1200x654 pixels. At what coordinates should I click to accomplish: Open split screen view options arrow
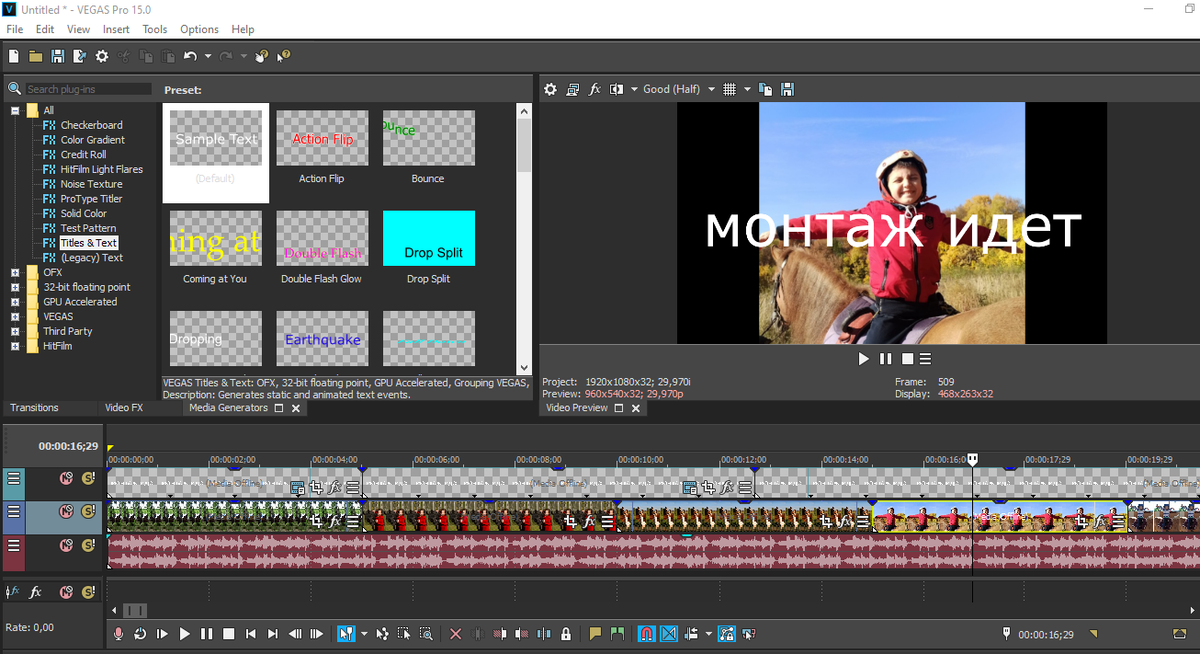click(x=634, y=89)
